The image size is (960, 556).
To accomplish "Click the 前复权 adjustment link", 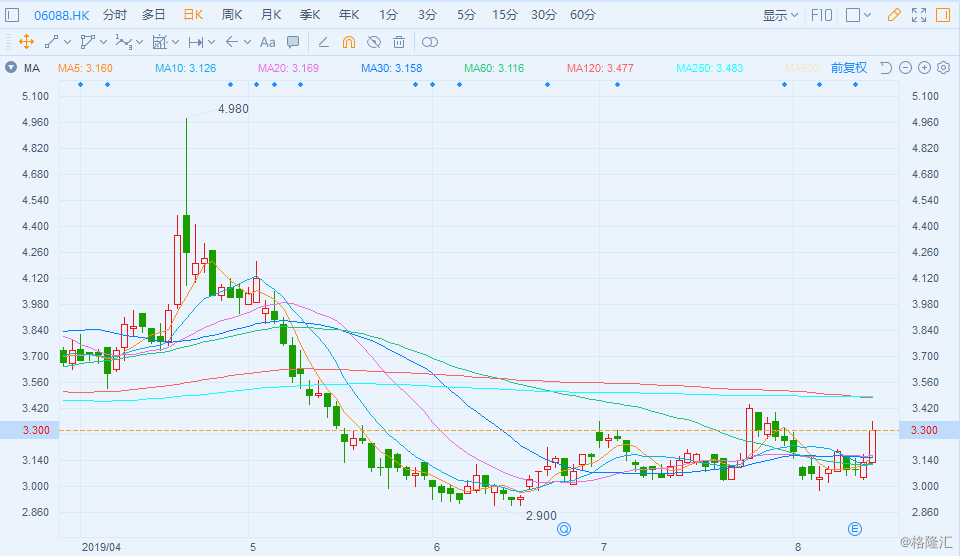I will 849,67.
